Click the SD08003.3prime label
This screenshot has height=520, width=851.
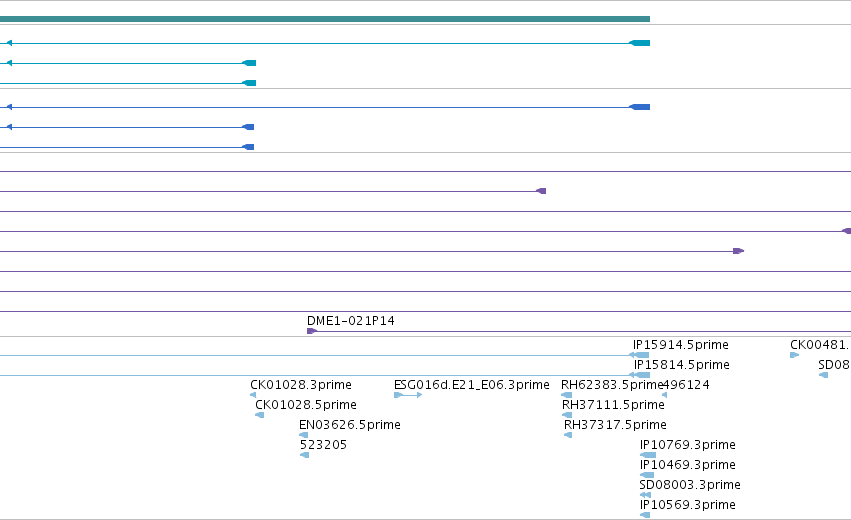tap(690, 485)
